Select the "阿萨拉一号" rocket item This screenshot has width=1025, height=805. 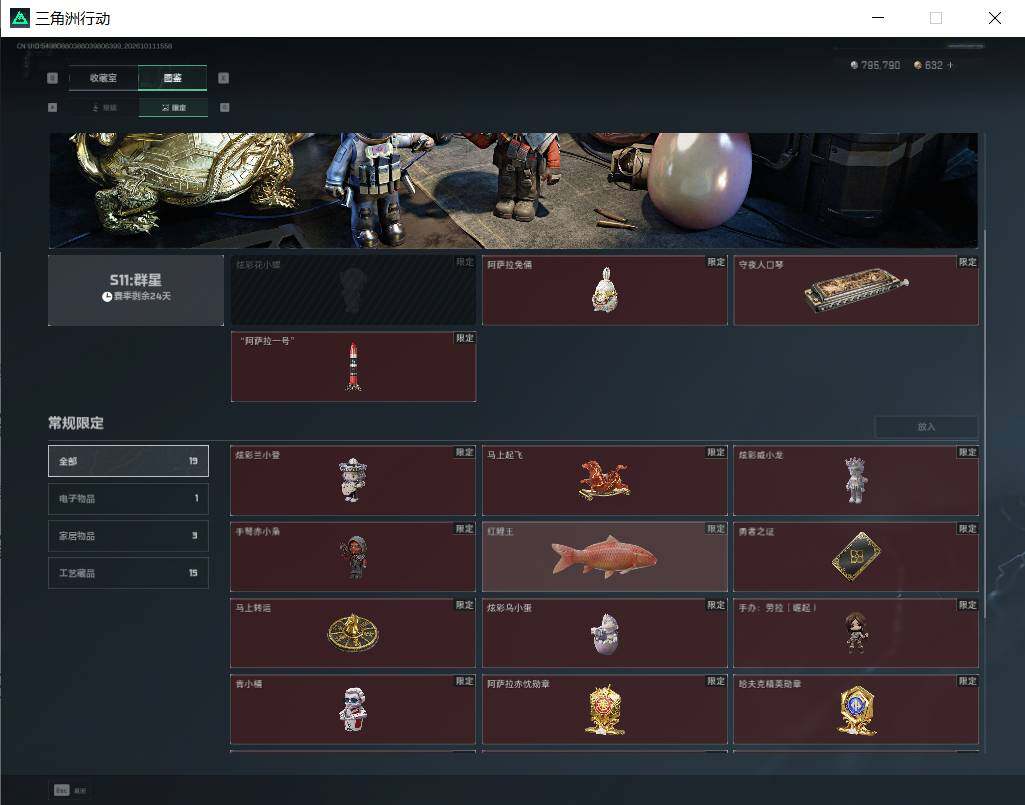353,366
